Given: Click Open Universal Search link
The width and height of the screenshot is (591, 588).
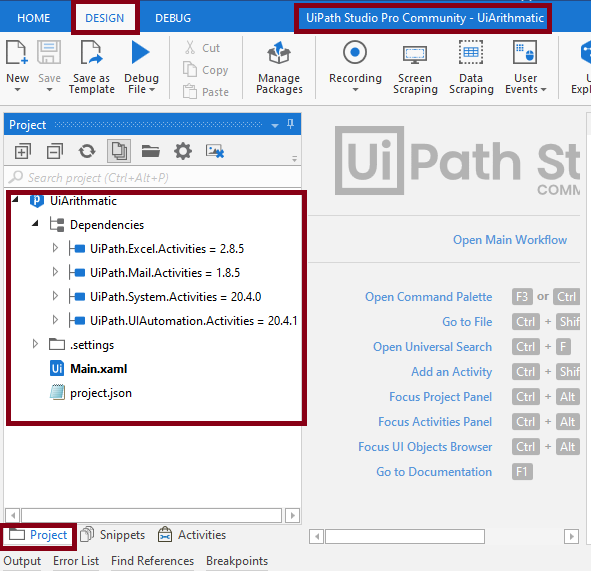Looking at the screenshot, I should click(x=432, y=347).
